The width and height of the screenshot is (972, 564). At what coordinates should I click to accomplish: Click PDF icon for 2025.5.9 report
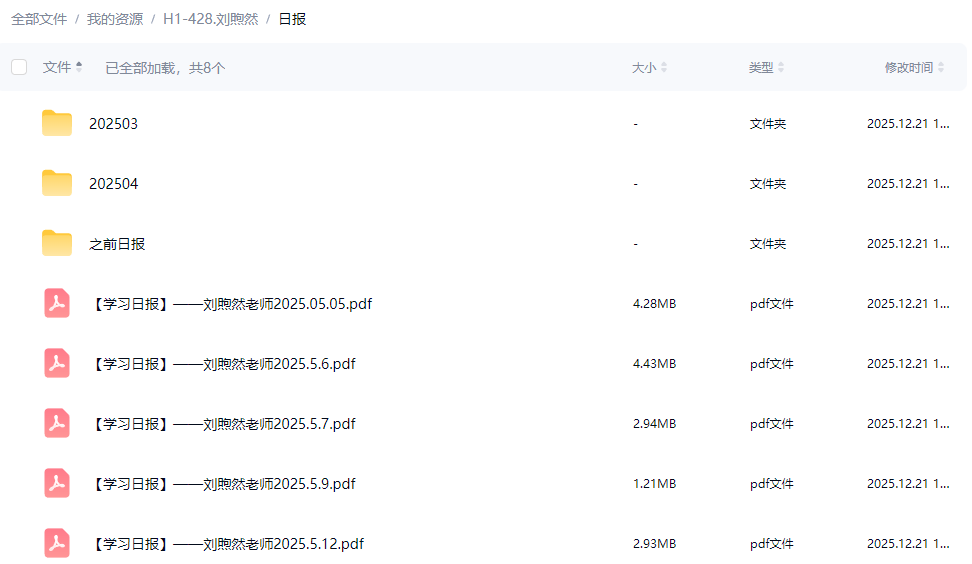57,484
